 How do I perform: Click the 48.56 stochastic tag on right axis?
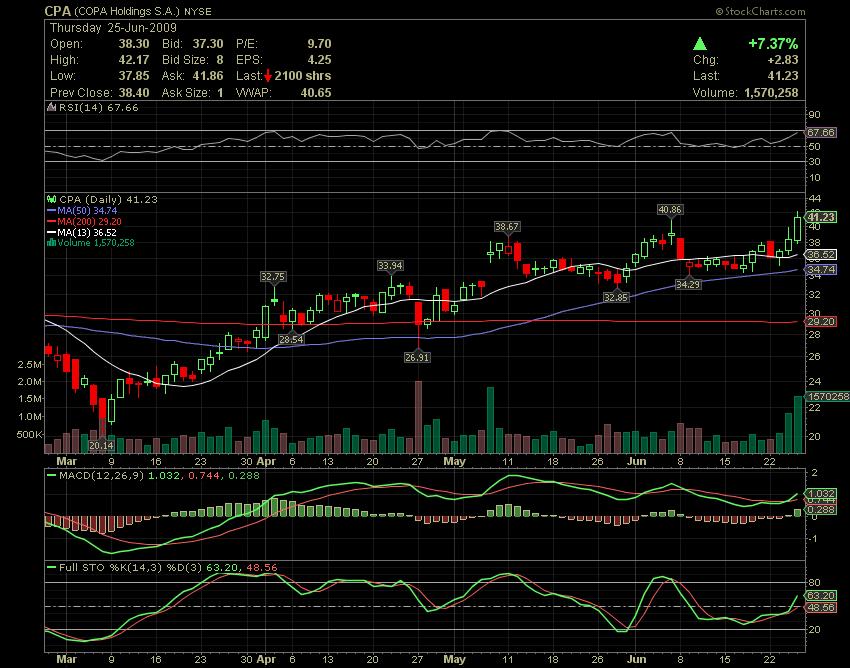pos(821,608)
